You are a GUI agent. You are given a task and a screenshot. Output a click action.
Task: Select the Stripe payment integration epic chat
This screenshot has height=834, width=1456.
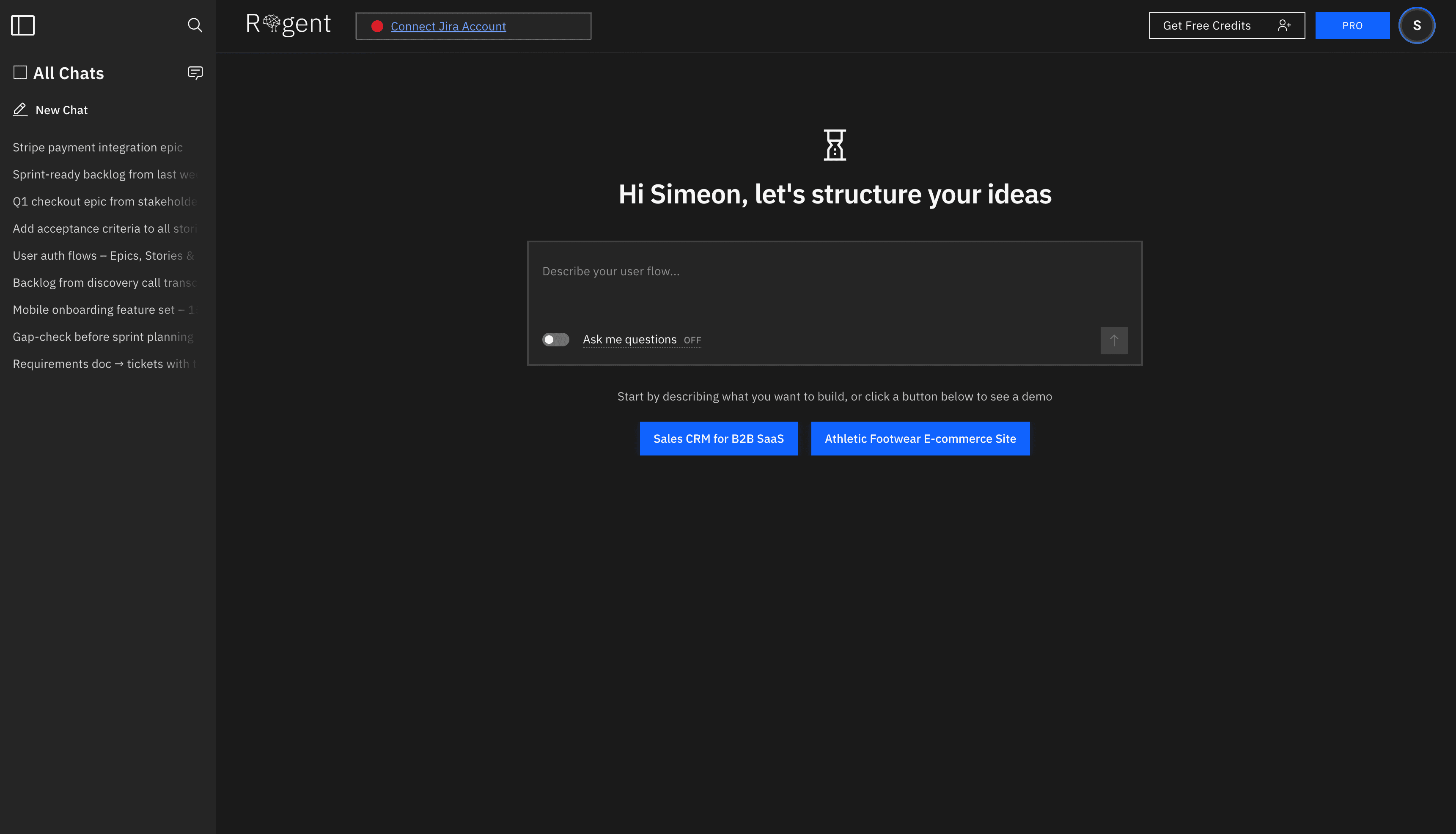[97, 147]
